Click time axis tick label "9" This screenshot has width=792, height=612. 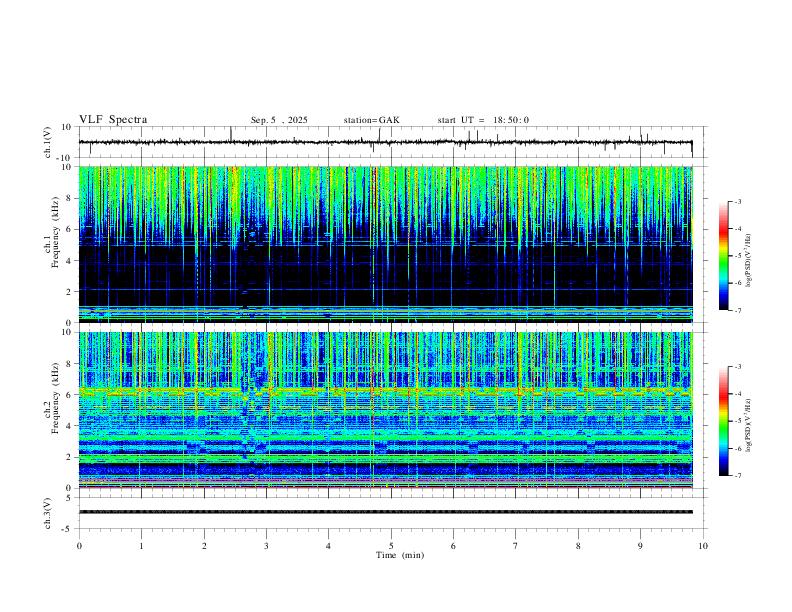pyautogui.click(x=640, y=546)
